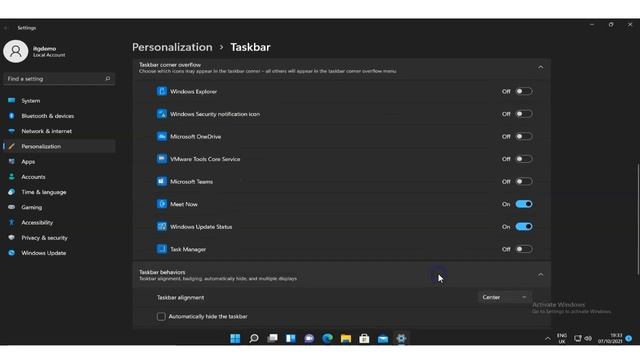
Task: Open Microsoft Store from taskbar
Action: pos(364,338)
